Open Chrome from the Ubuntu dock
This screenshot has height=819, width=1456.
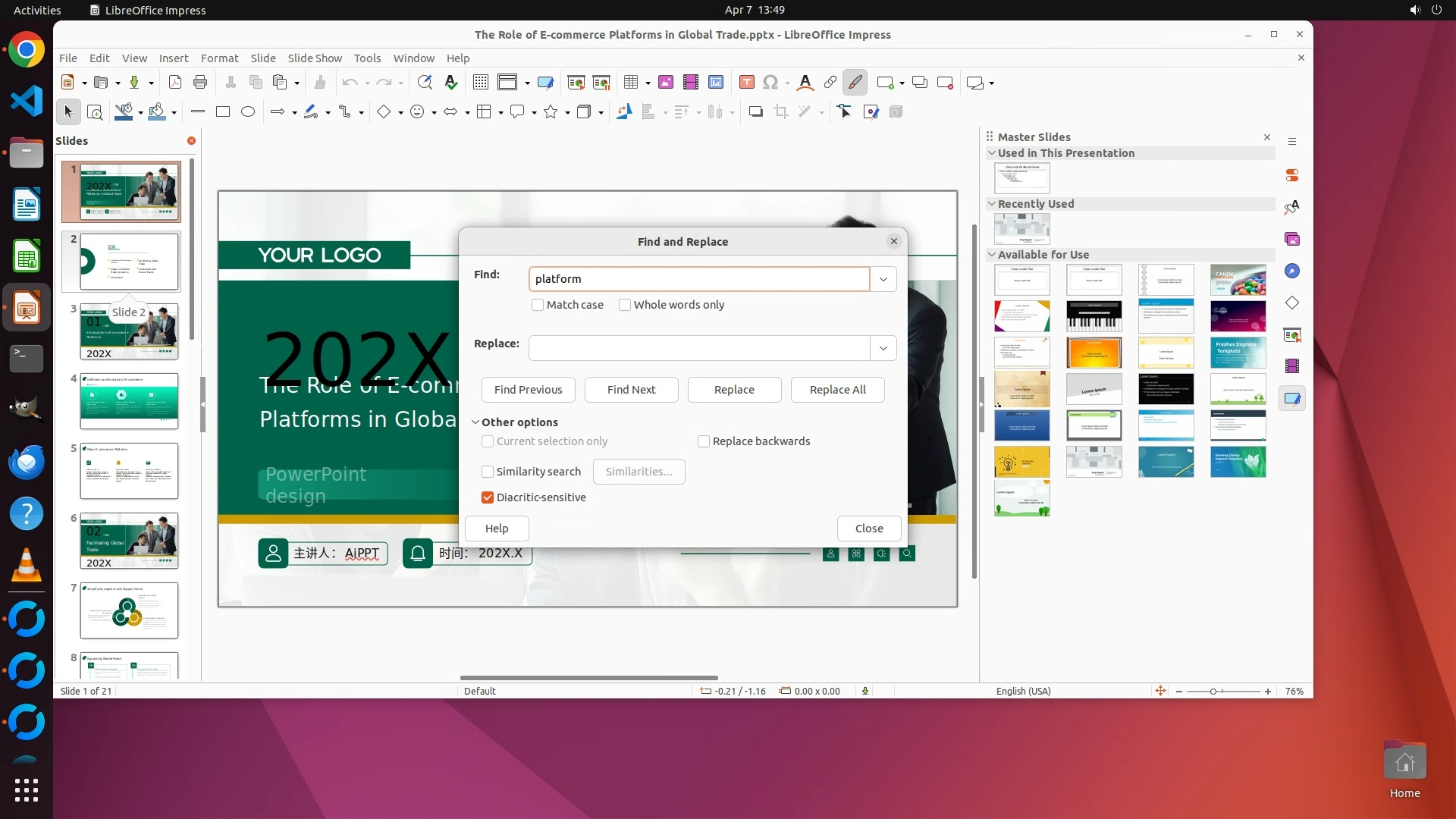[27, 51]
